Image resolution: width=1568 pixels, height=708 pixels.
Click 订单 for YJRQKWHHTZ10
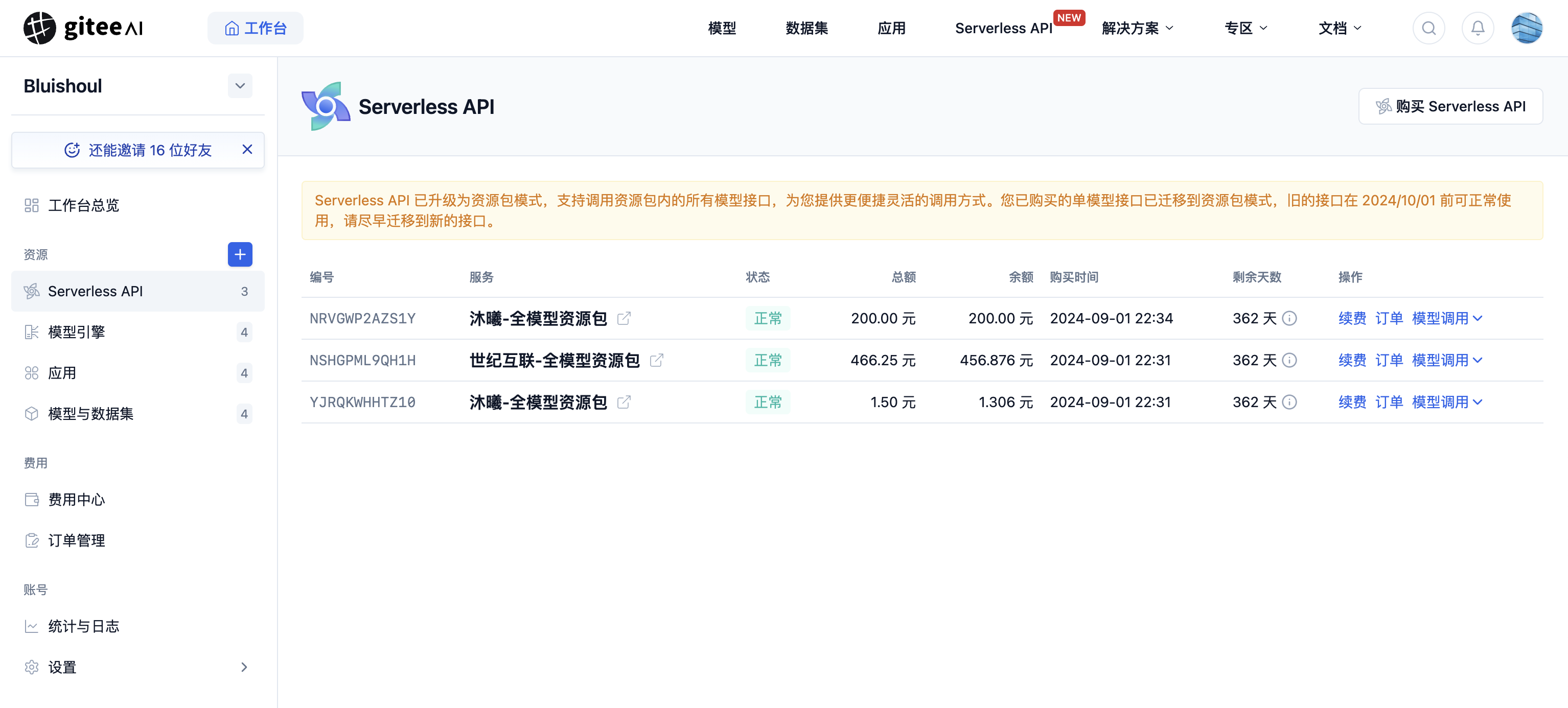pos(1389,402)
